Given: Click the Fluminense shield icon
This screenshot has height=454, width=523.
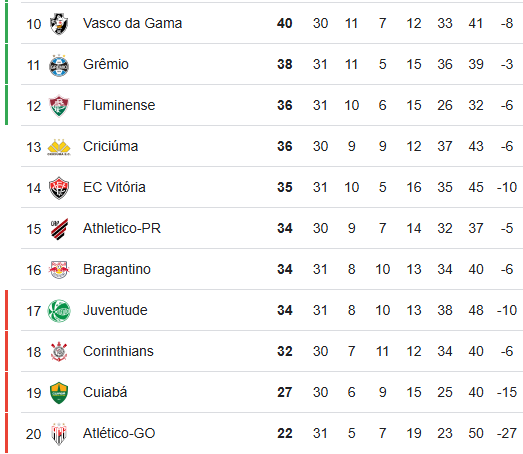Looking at the screenshot, I should click(x=59, y=106).
